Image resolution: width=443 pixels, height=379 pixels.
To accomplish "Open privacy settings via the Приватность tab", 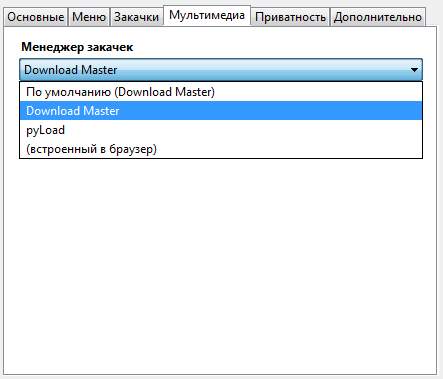I will (290, 17).
